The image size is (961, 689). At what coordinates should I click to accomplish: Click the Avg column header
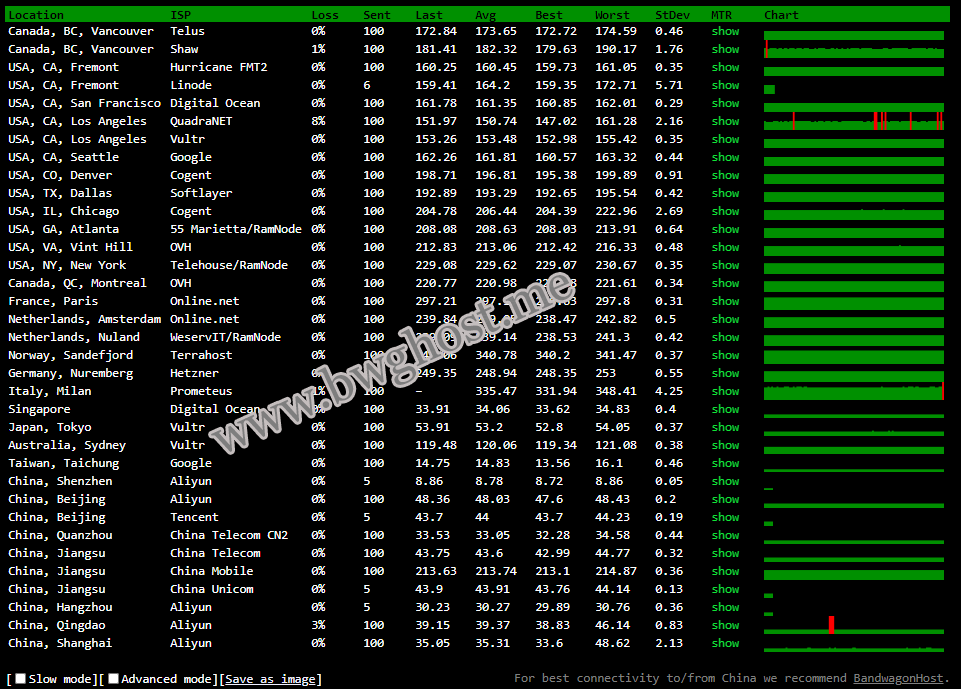click(x=485, y=15)
